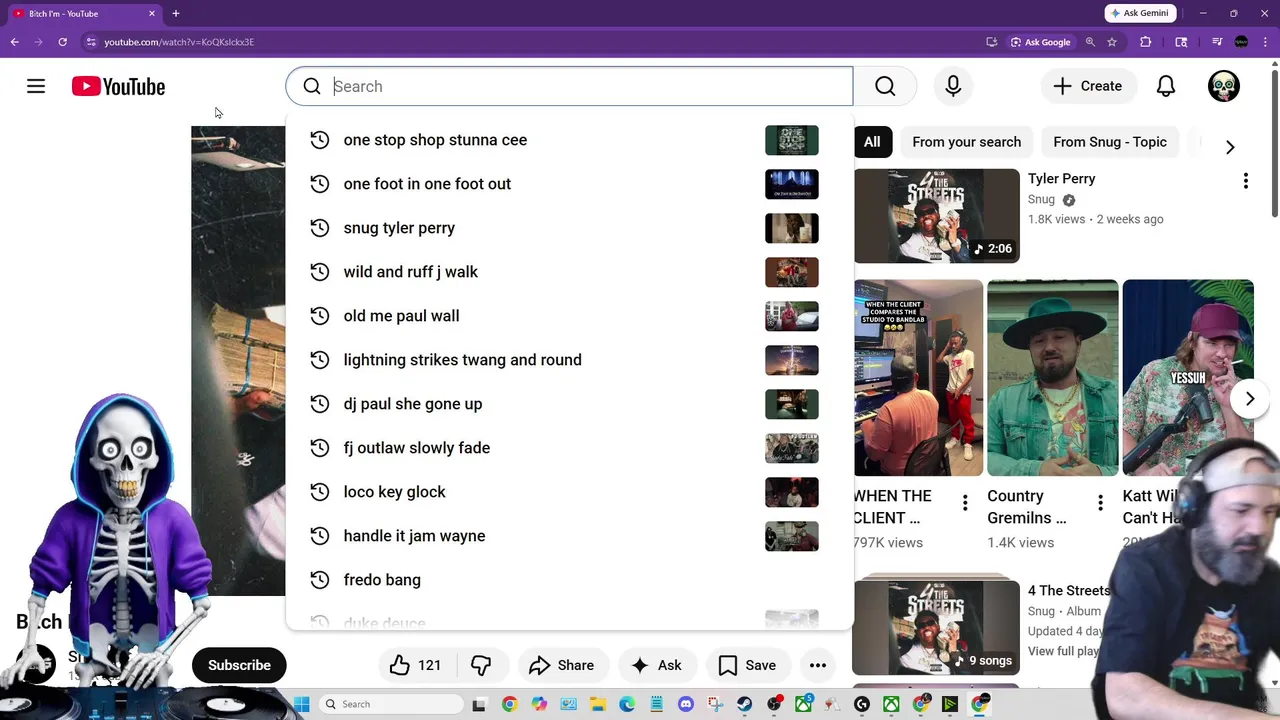1280x720 pixels.
Task: Choose suggestion snug tyler perry
Action: 569,228
